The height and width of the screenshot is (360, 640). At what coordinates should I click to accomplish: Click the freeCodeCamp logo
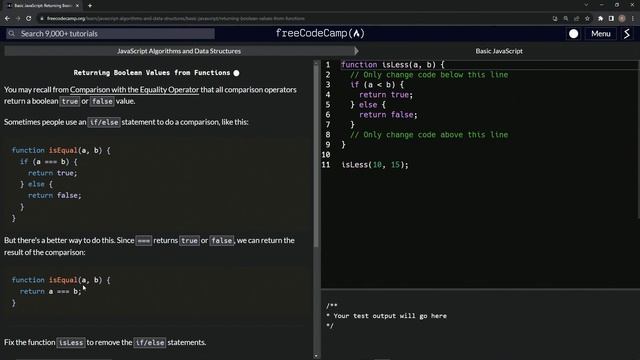(x=320, y=33)
